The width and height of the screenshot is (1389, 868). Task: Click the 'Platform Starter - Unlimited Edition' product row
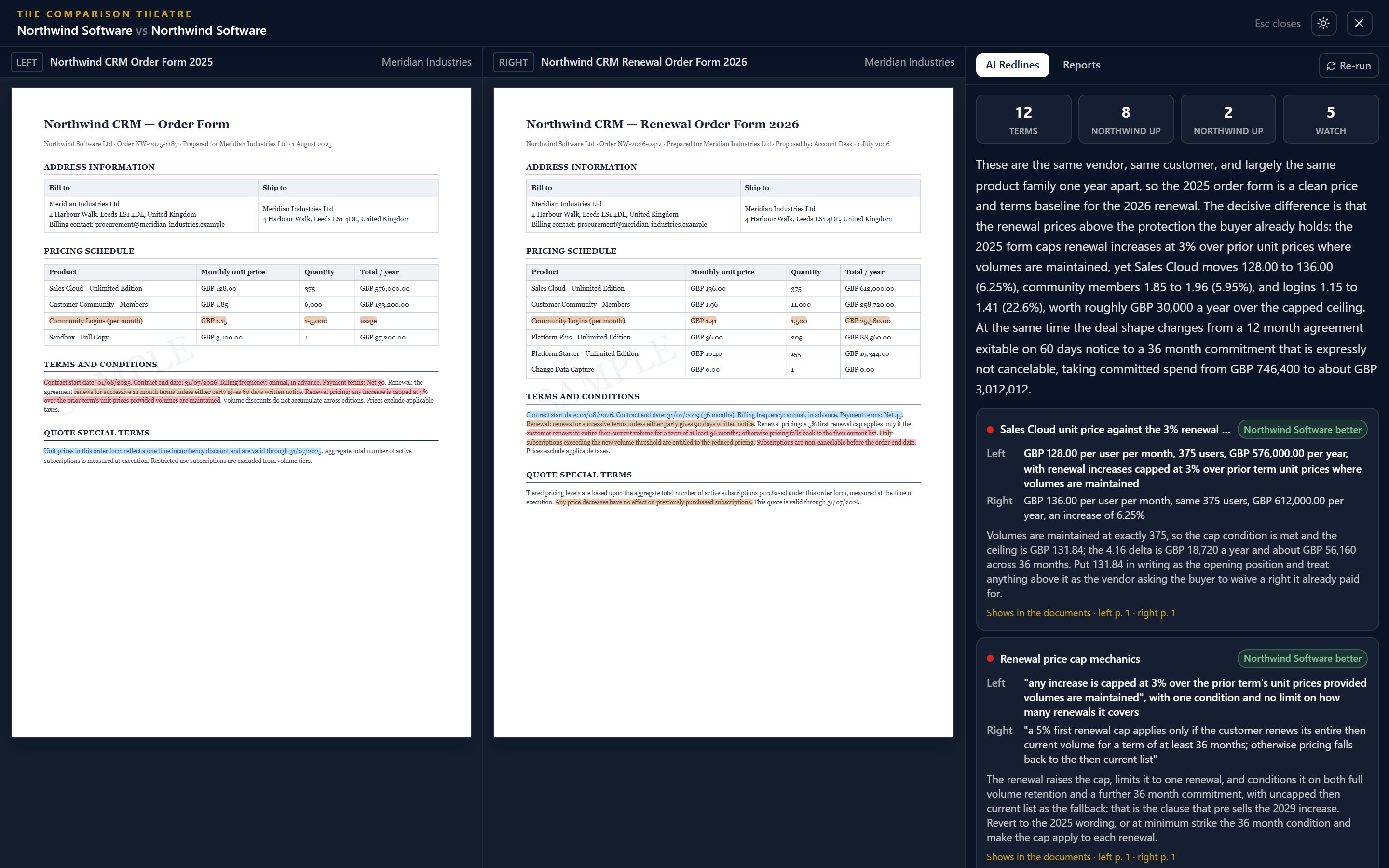pos(723,353)
